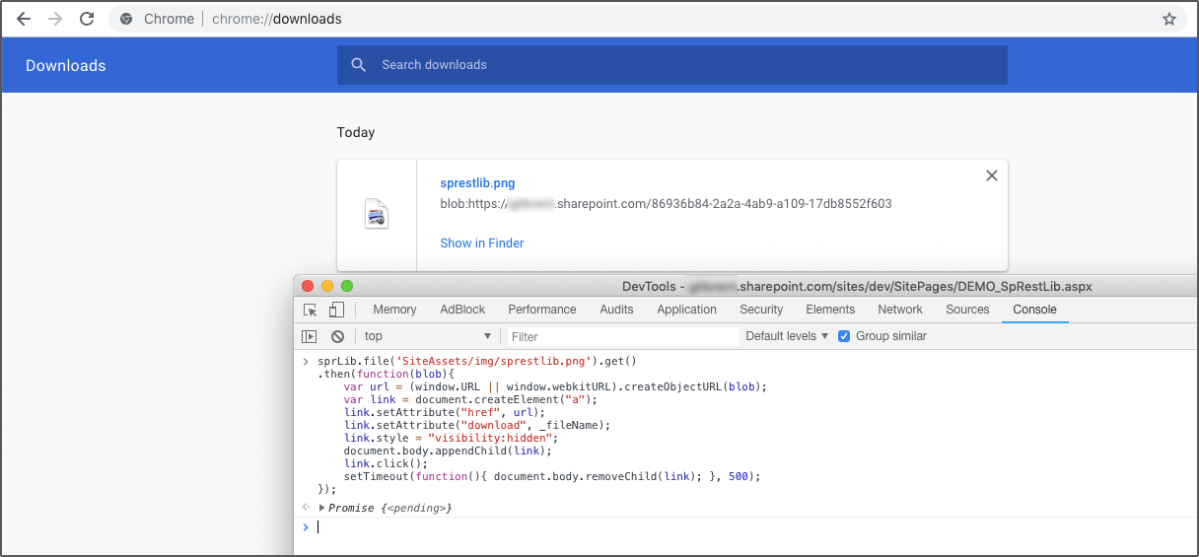
Task: Bookmark this page with the star icon
Action: (x=1169, y=19)
